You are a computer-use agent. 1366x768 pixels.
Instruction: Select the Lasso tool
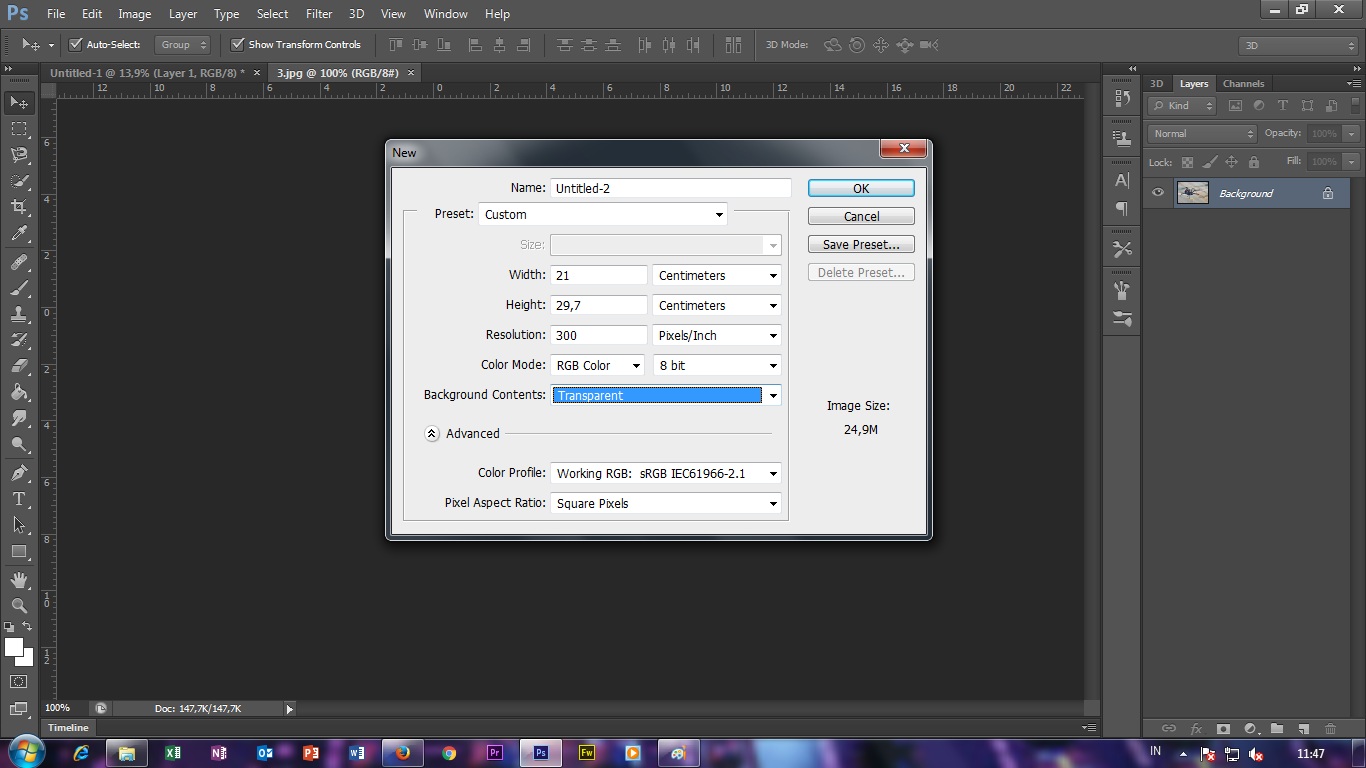click(x=19, y=155)
